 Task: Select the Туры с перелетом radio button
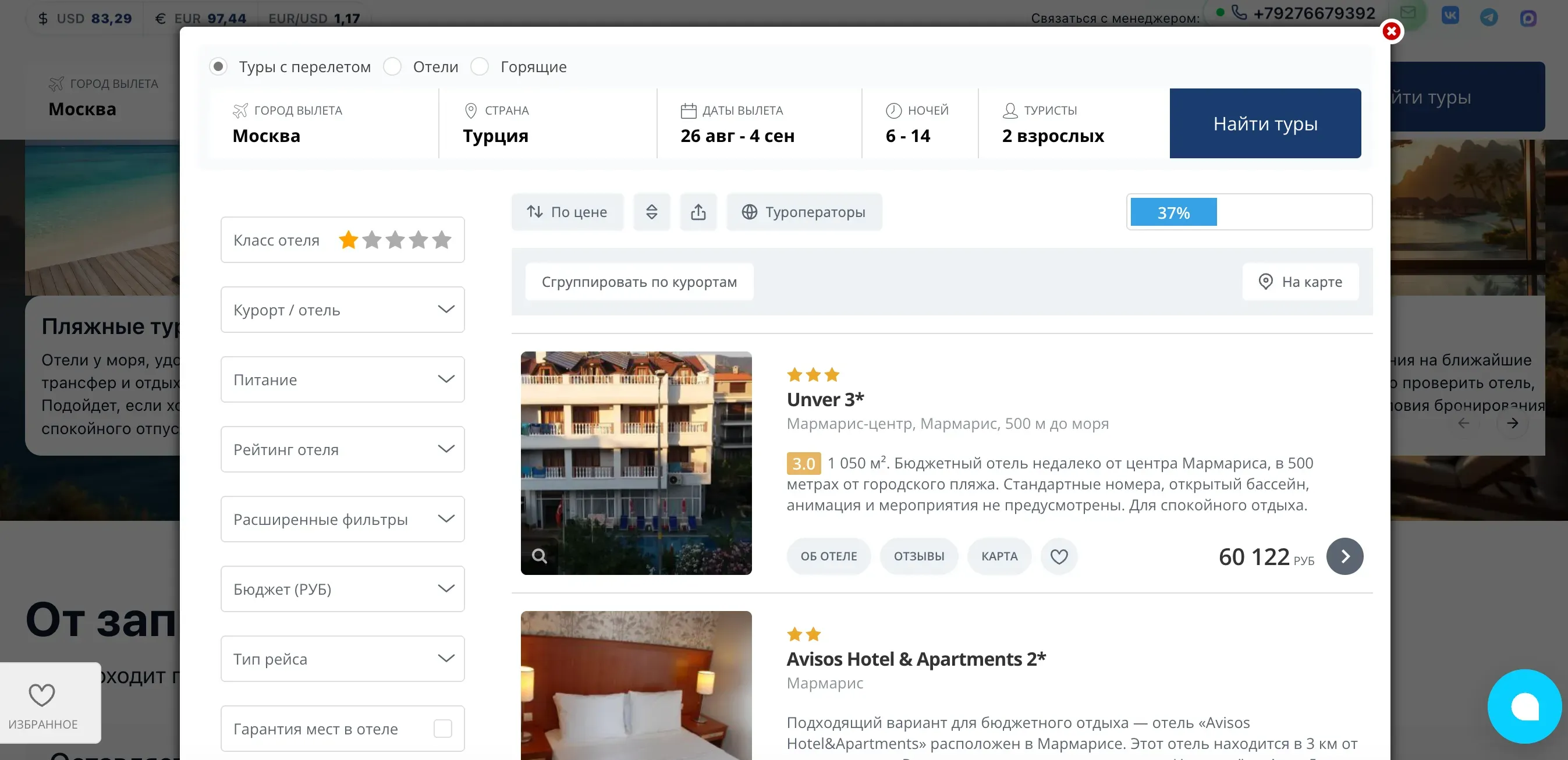point(218,66)
